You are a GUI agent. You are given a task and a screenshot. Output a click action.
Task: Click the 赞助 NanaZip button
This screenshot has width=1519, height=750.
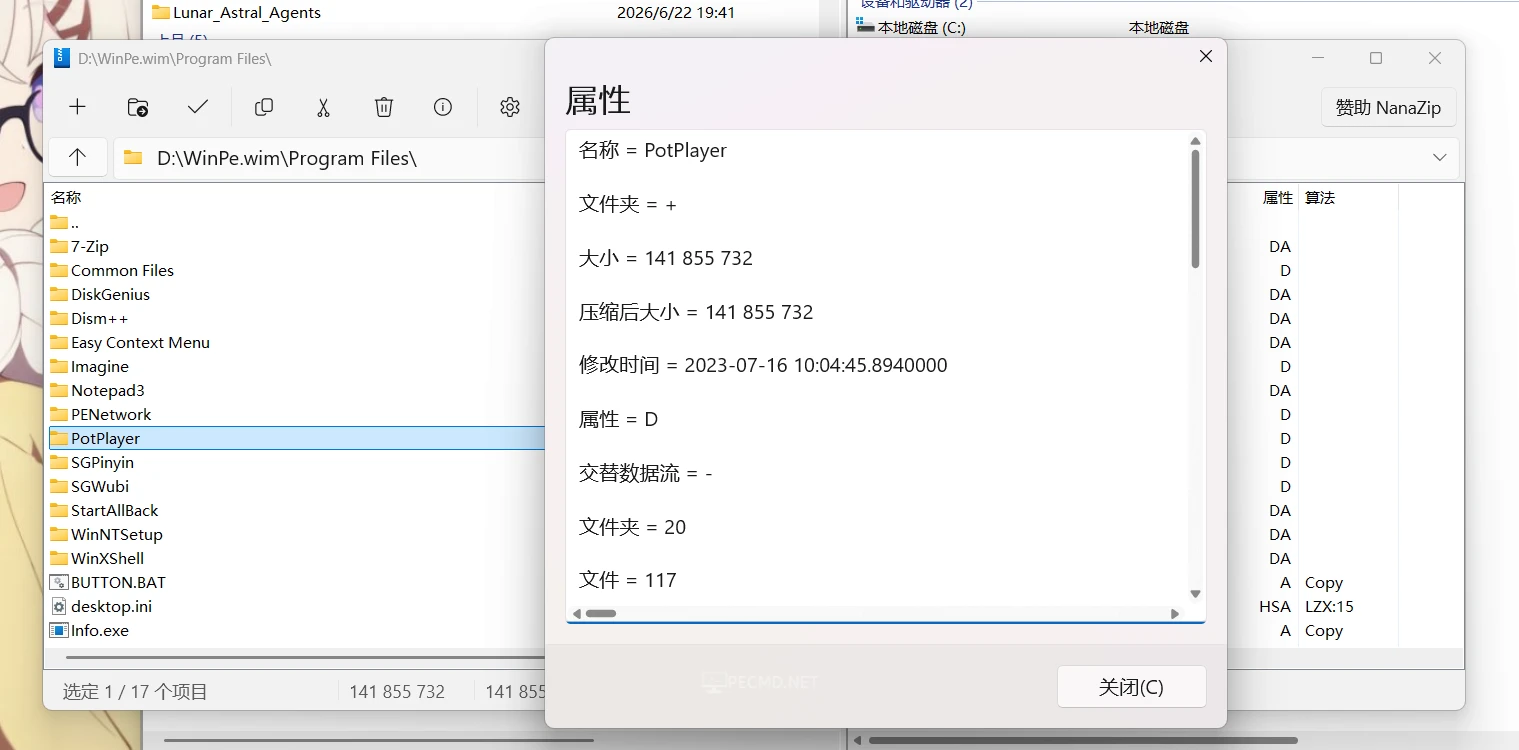(1388, 107)
